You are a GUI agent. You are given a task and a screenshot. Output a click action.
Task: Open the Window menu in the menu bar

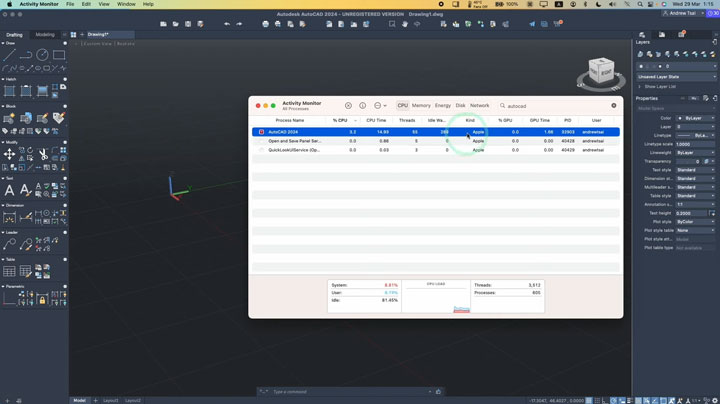tap(126, 4)
